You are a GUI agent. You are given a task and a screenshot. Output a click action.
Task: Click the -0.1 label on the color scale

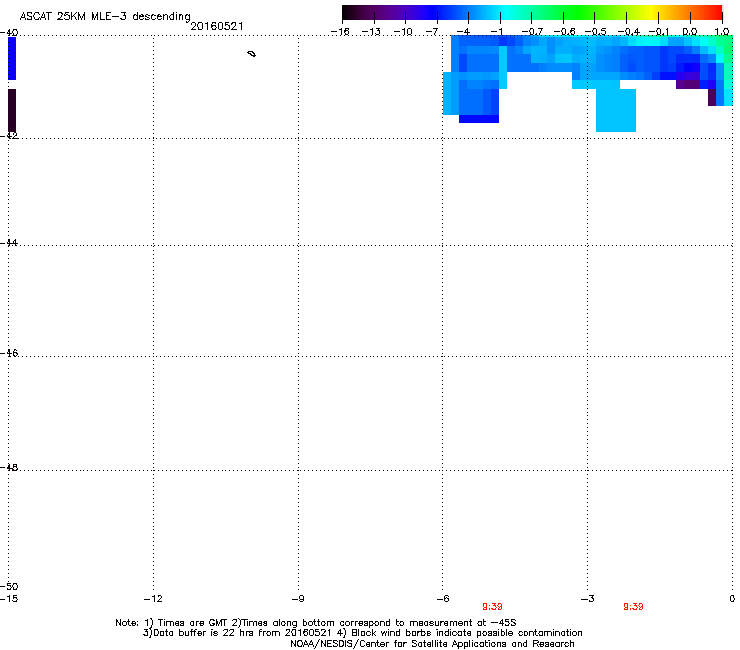click(659, 32)
